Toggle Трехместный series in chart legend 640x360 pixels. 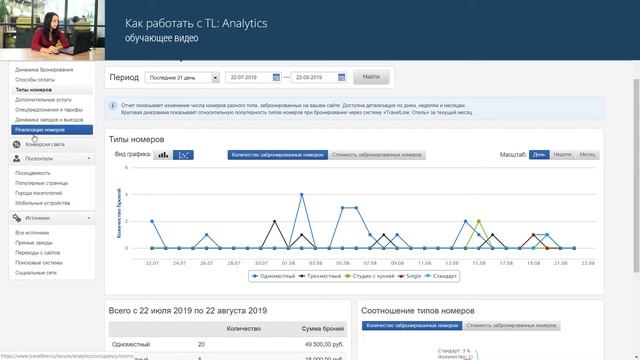[320, 276]
